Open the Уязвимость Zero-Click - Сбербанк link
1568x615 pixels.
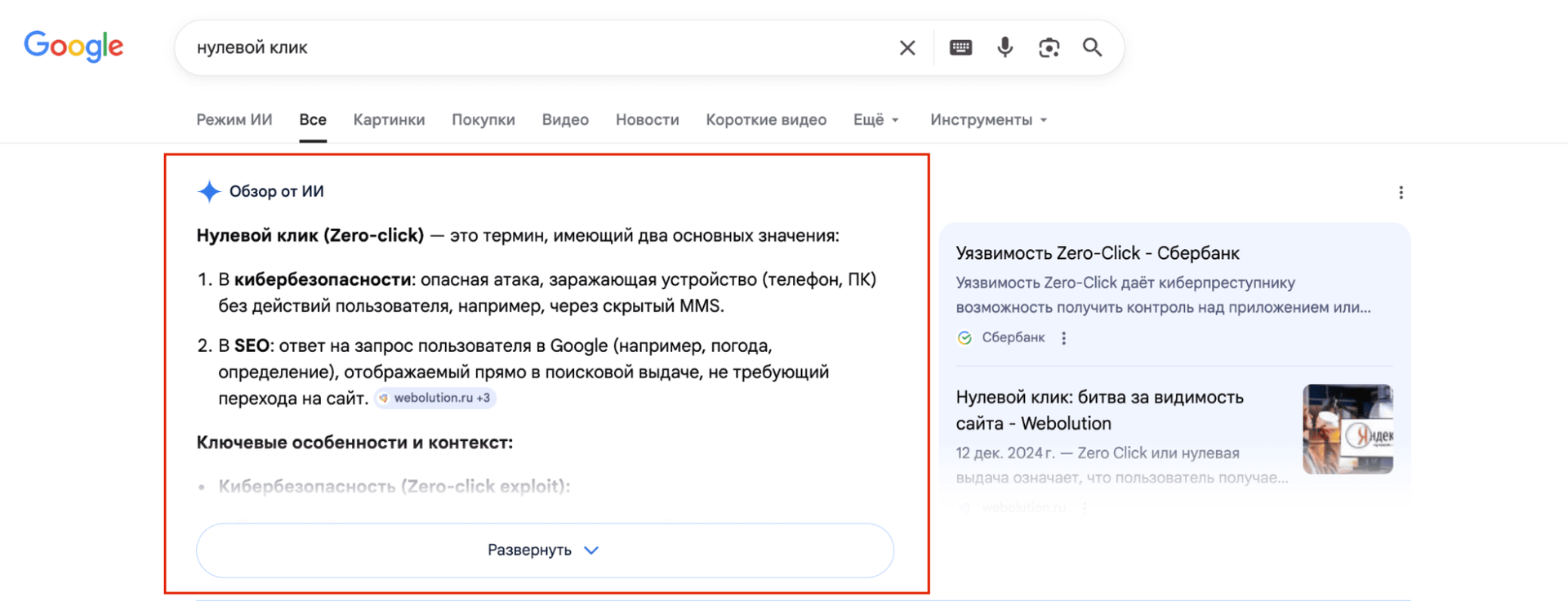point(1097,253)
